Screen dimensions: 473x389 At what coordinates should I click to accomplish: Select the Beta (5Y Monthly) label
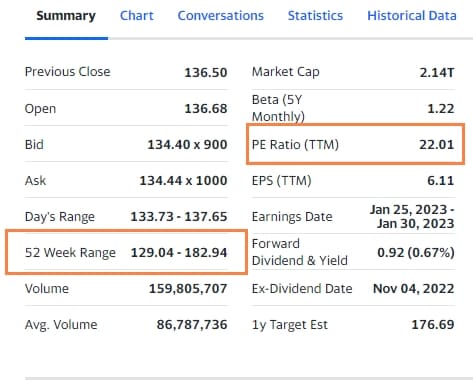278,108
